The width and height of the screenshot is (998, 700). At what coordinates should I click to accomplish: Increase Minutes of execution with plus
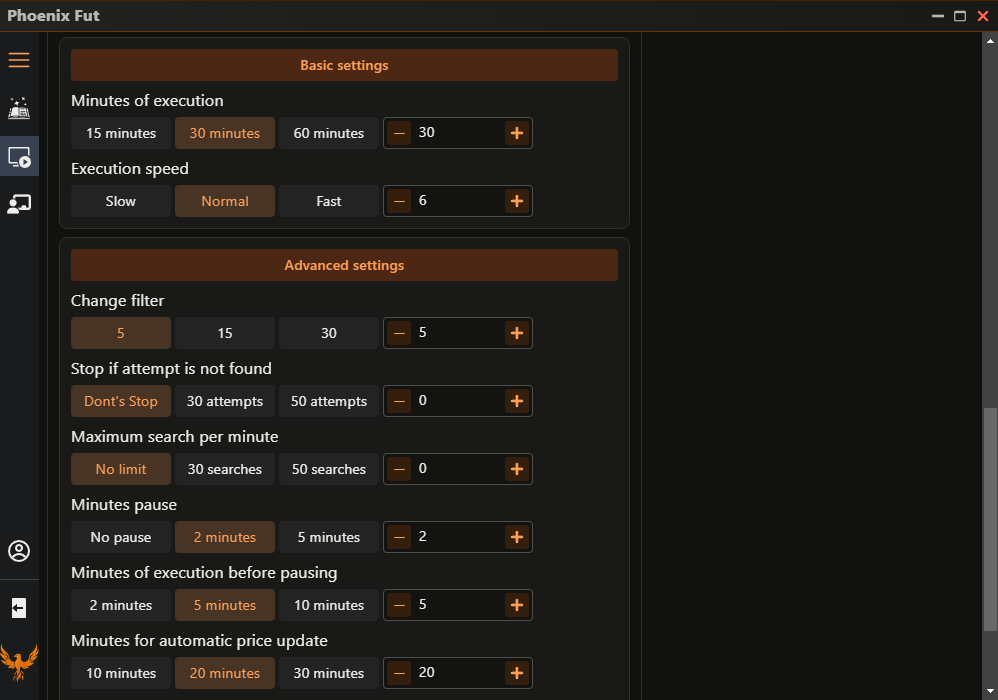pyautogui.click(x=516, y=133)
